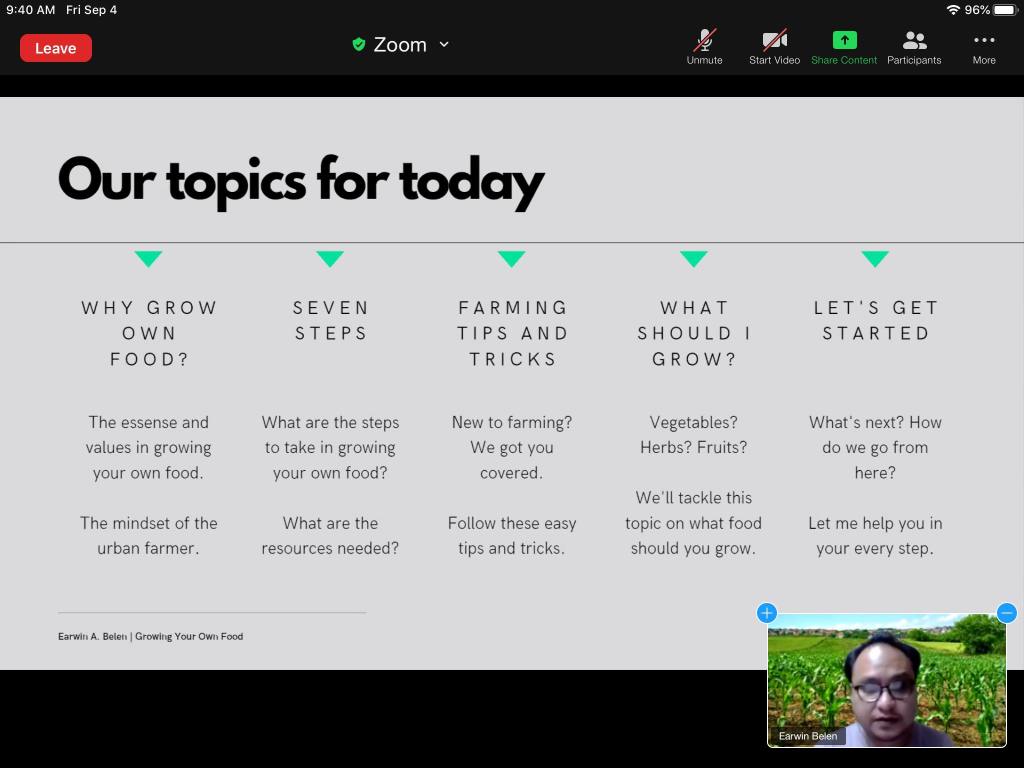Start video with the camera icon

(774, 46)
